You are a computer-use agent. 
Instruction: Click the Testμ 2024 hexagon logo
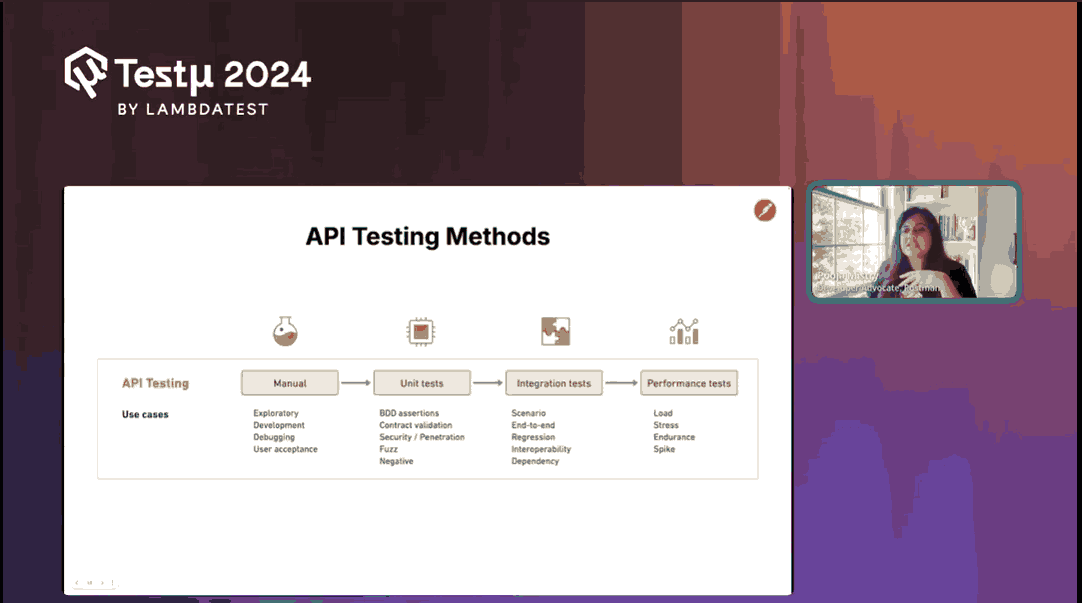[87, 71]
